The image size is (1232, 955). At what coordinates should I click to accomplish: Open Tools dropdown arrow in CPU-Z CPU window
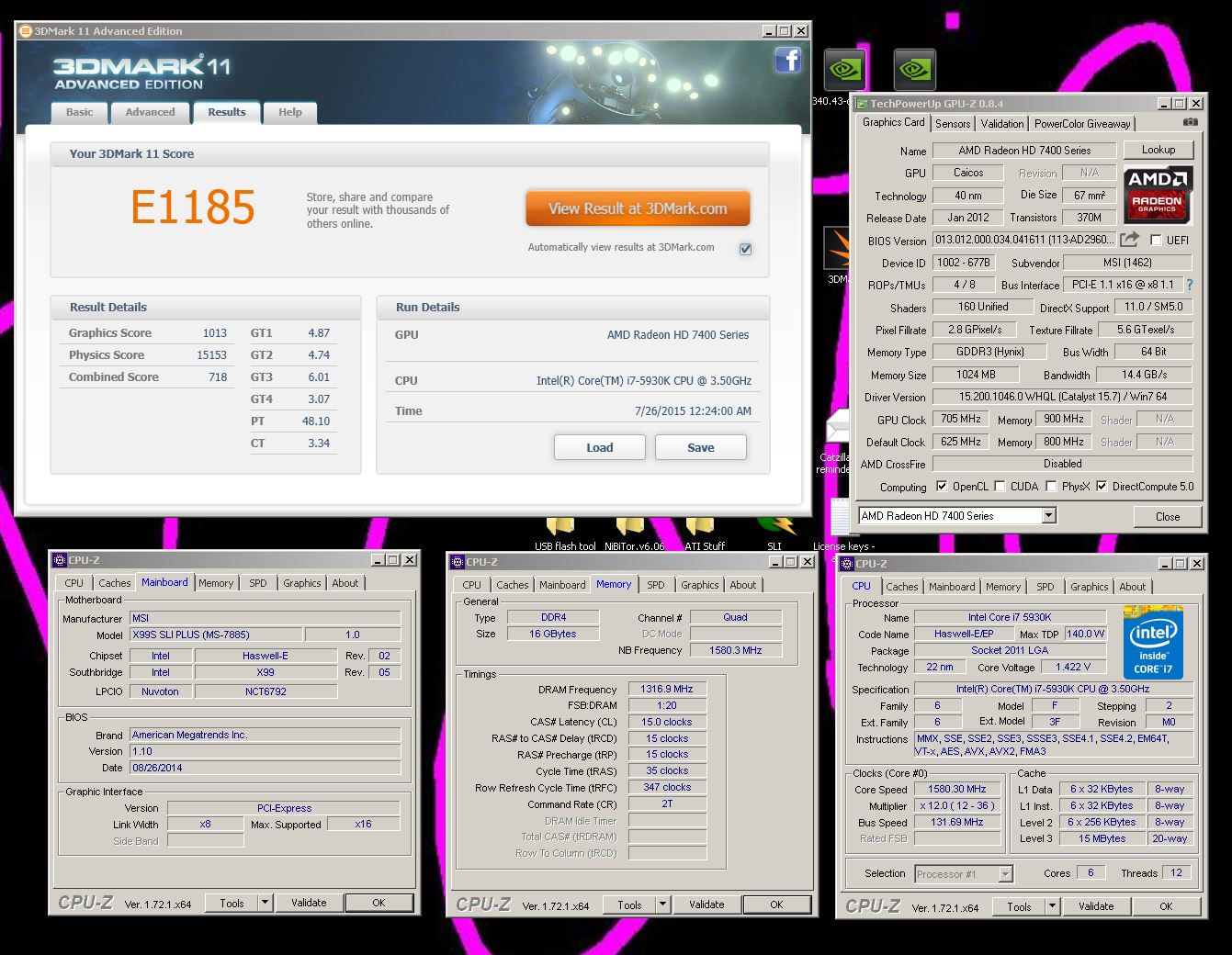click(1052, 906)
